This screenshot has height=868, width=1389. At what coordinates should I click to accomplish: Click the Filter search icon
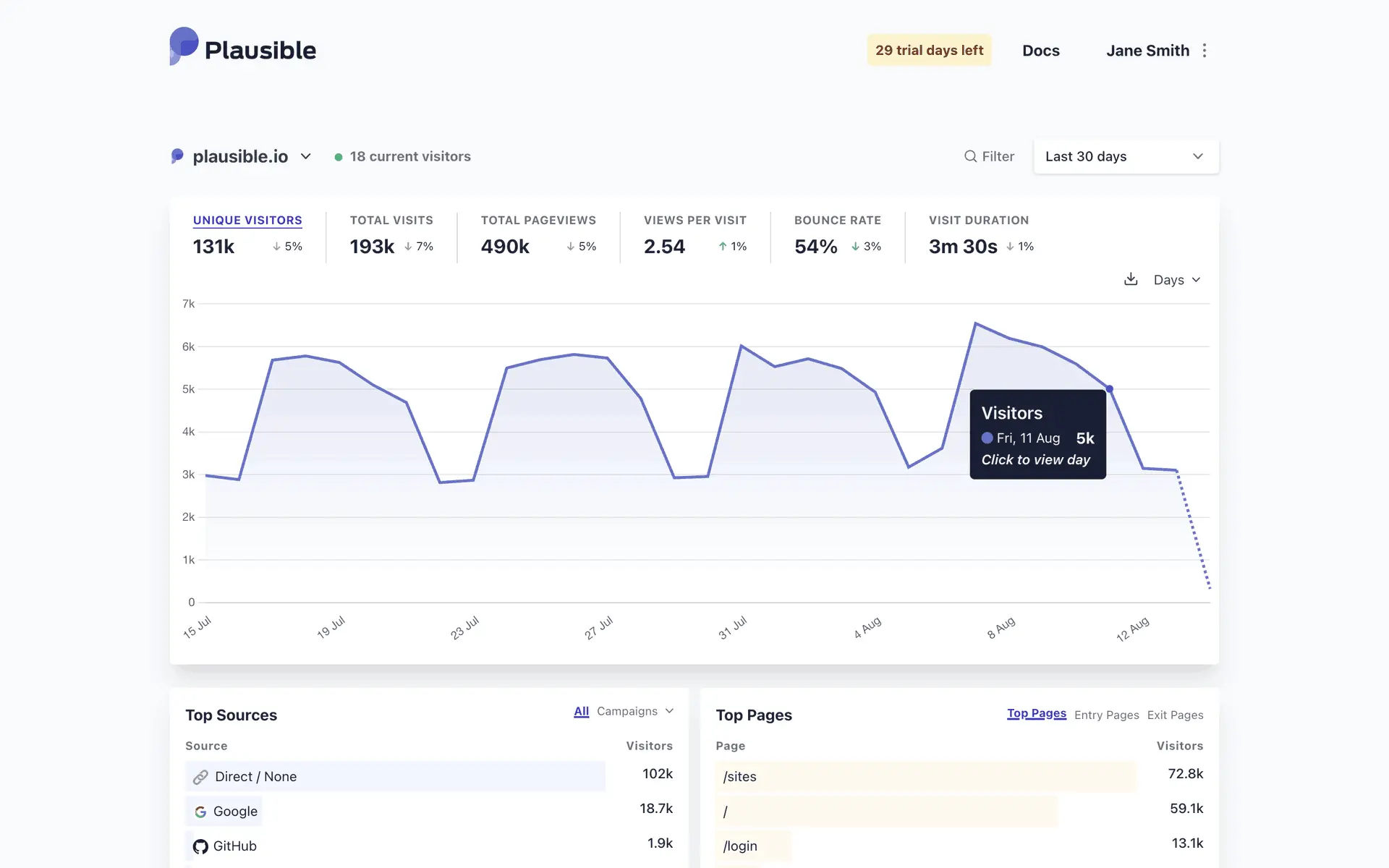tap(970, 156)
